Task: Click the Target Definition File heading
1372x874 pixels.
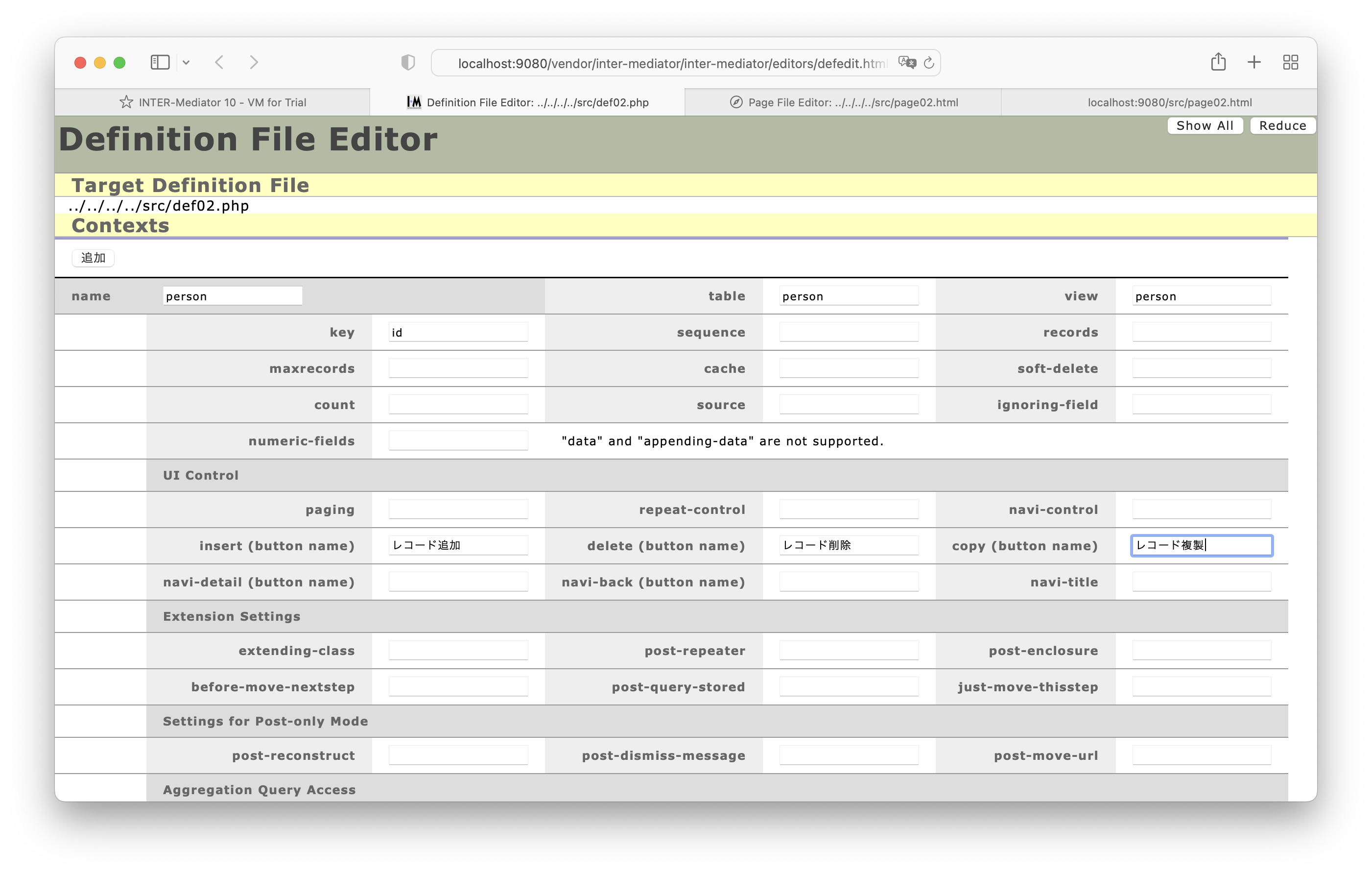Action: [190, 185]
